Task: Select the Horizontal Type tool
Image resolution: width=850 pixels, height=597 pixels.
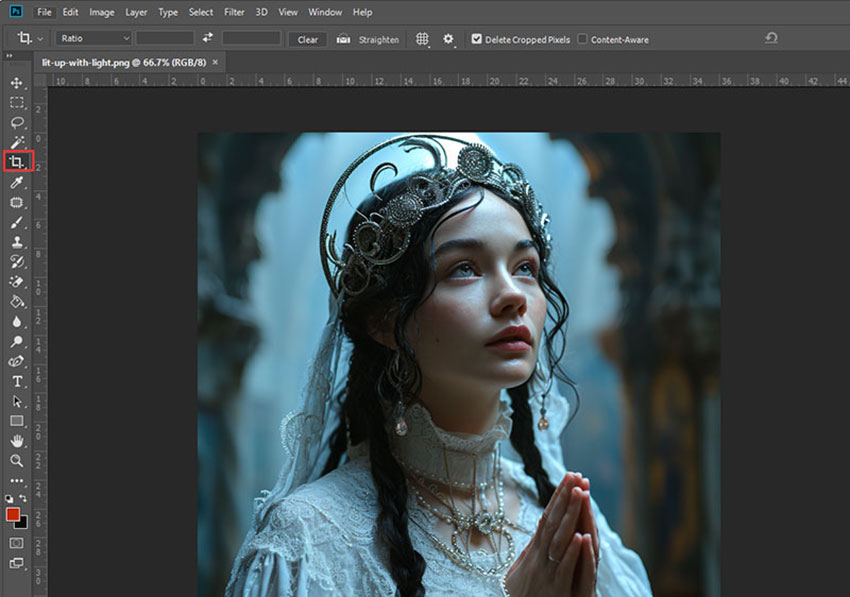Action: tap(17, 381)
